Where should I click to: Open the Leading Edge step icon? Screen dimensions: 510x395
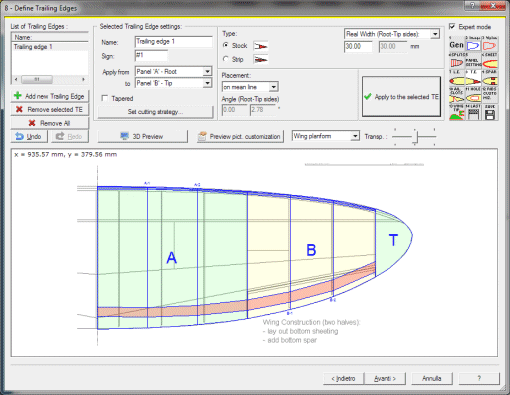(x=456, y=79)
